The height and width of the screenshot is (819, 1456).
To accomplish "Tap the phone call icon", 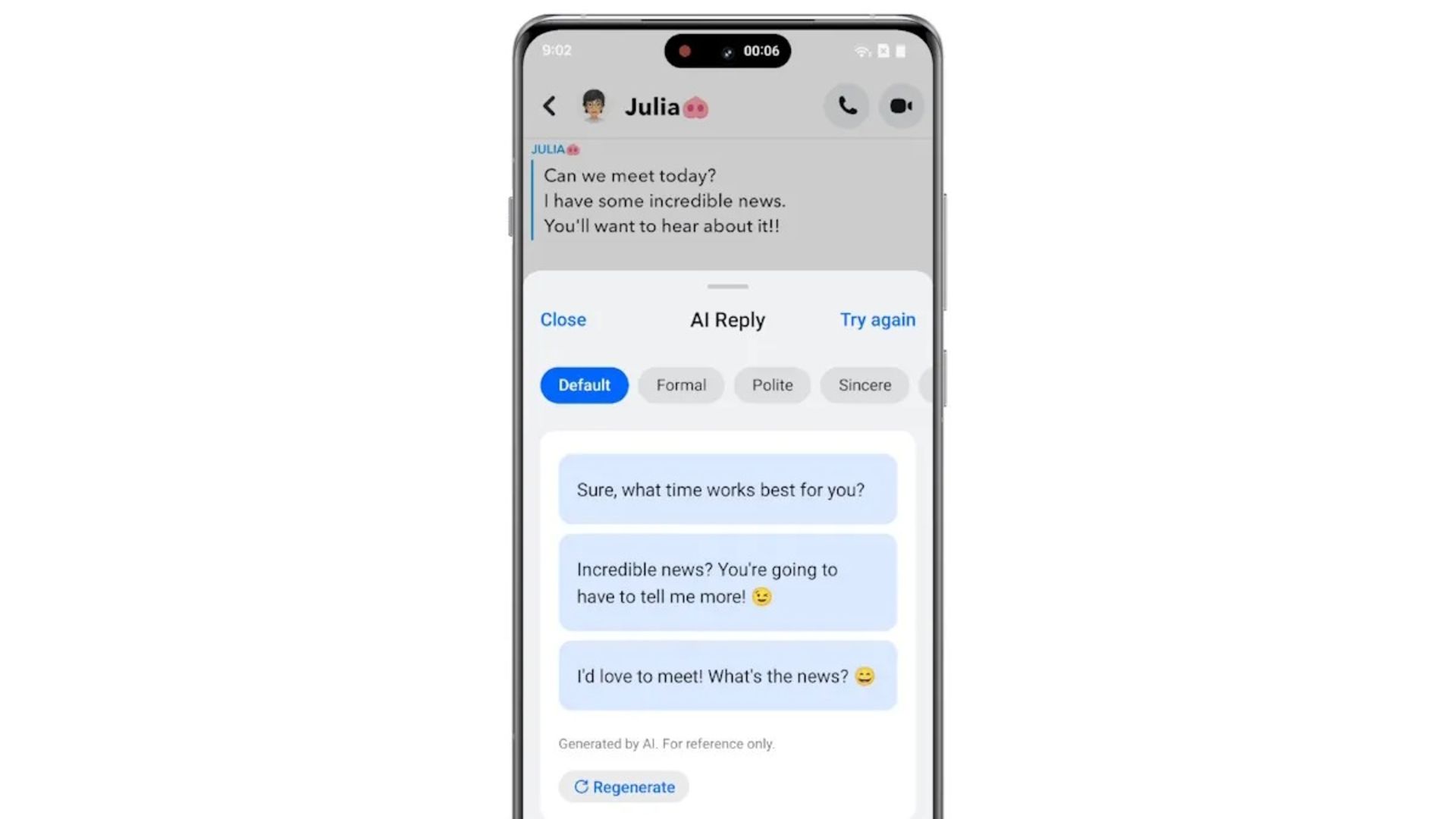I will click(846, 106).
